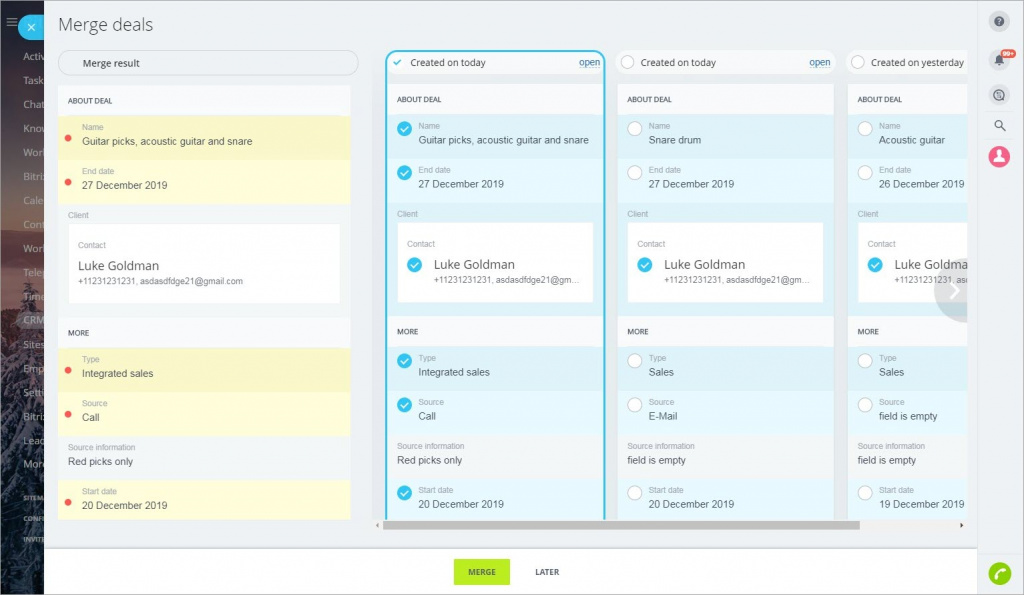Screen dimensions: 1024x595
Task: Open the notifications bell icon
Action: (998, 60)
